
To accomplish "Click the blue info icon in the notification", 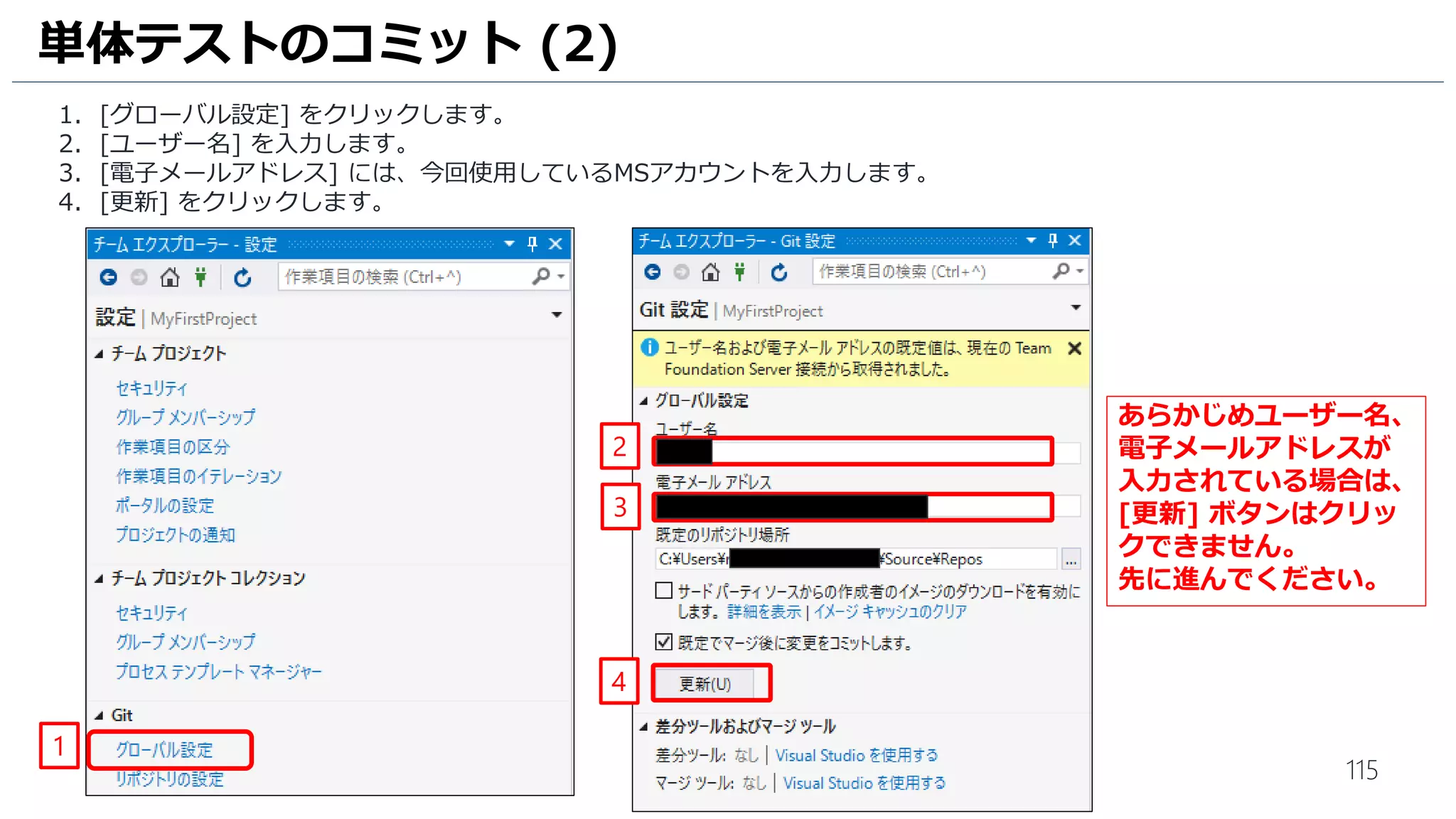I will [x=649, y=348].
